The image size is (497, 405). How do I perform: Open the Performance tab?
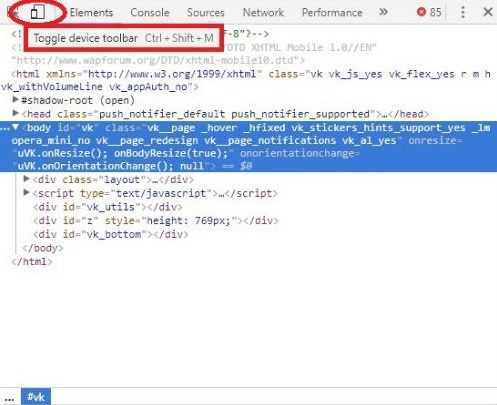(332, 13)
